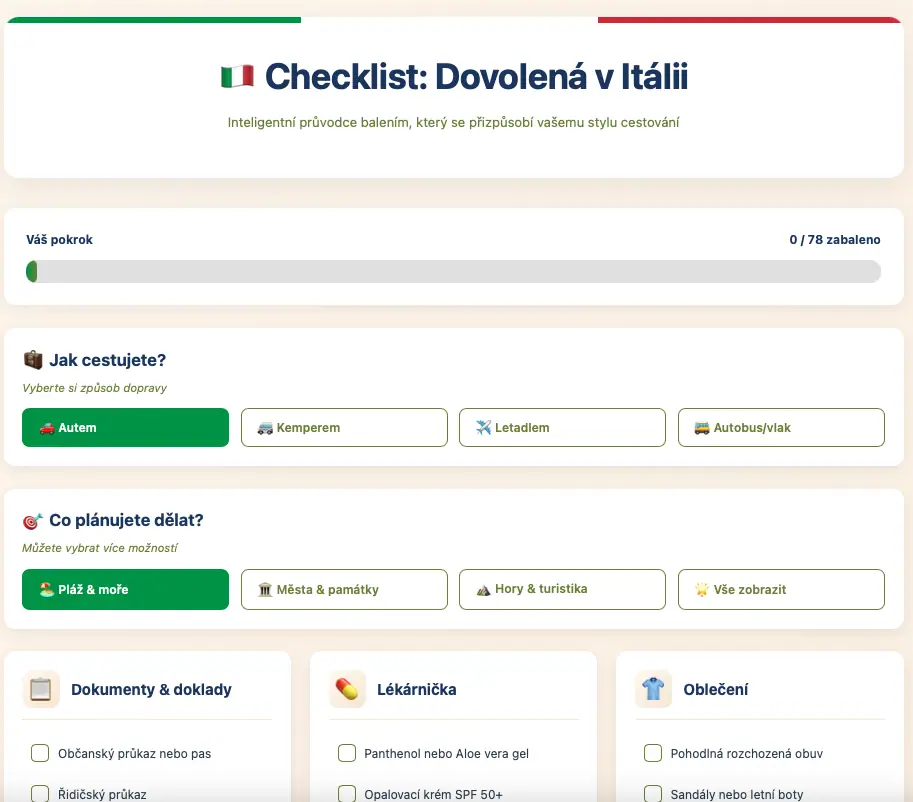Choose Kemperem as travel mode

tap(344, 428)
